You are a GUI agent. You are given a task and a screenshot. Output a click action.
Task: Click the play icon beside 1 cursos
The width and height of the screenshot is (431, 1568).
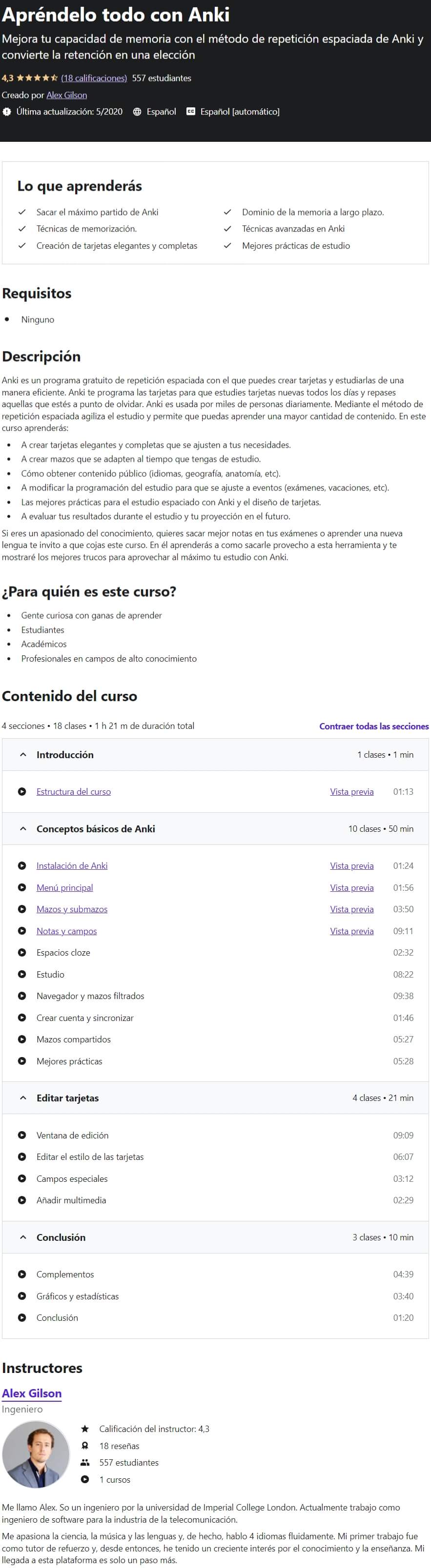[85, 1479]
